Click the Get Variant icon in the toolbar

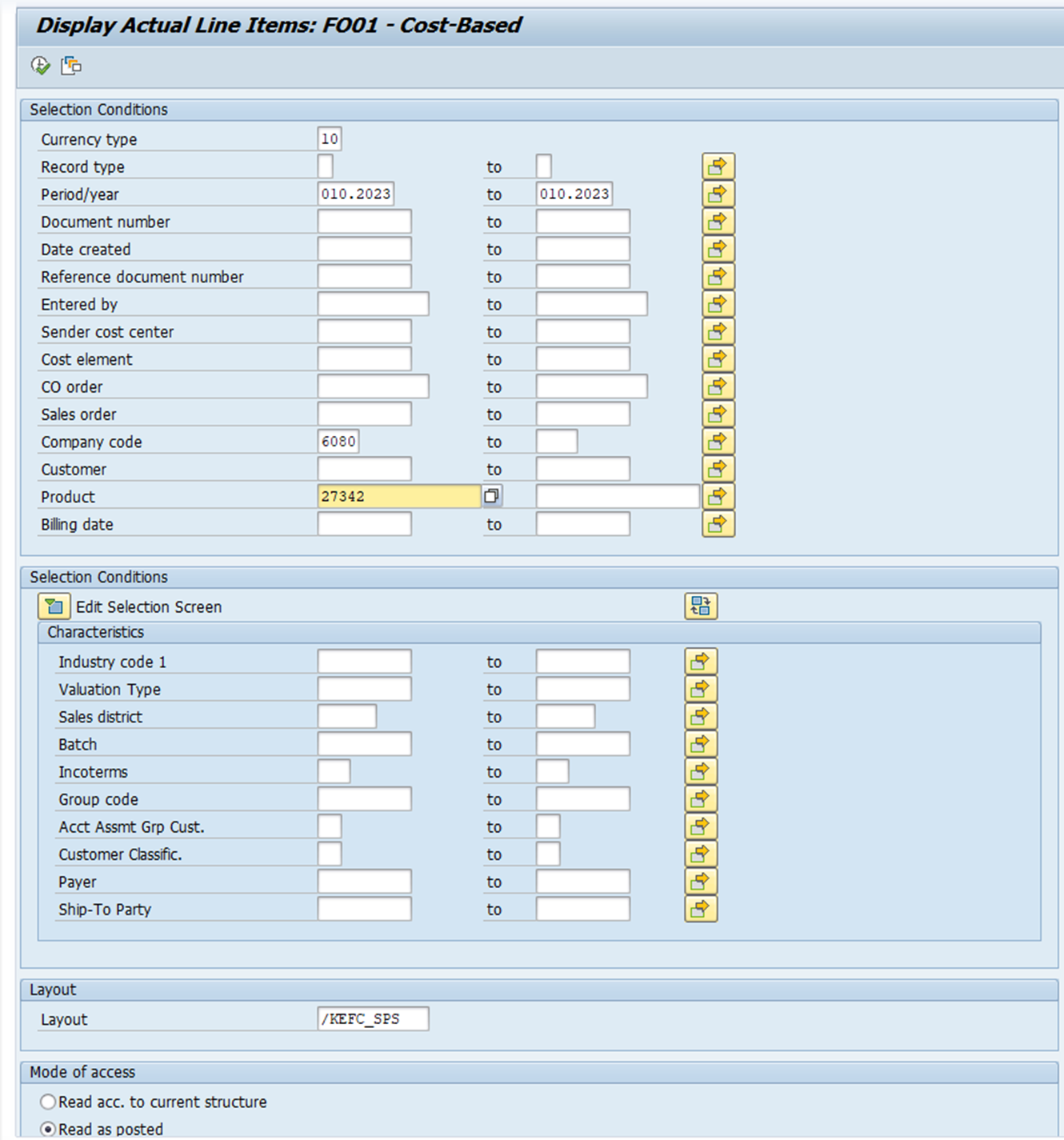pyautogui.click(x=71, y=66)
